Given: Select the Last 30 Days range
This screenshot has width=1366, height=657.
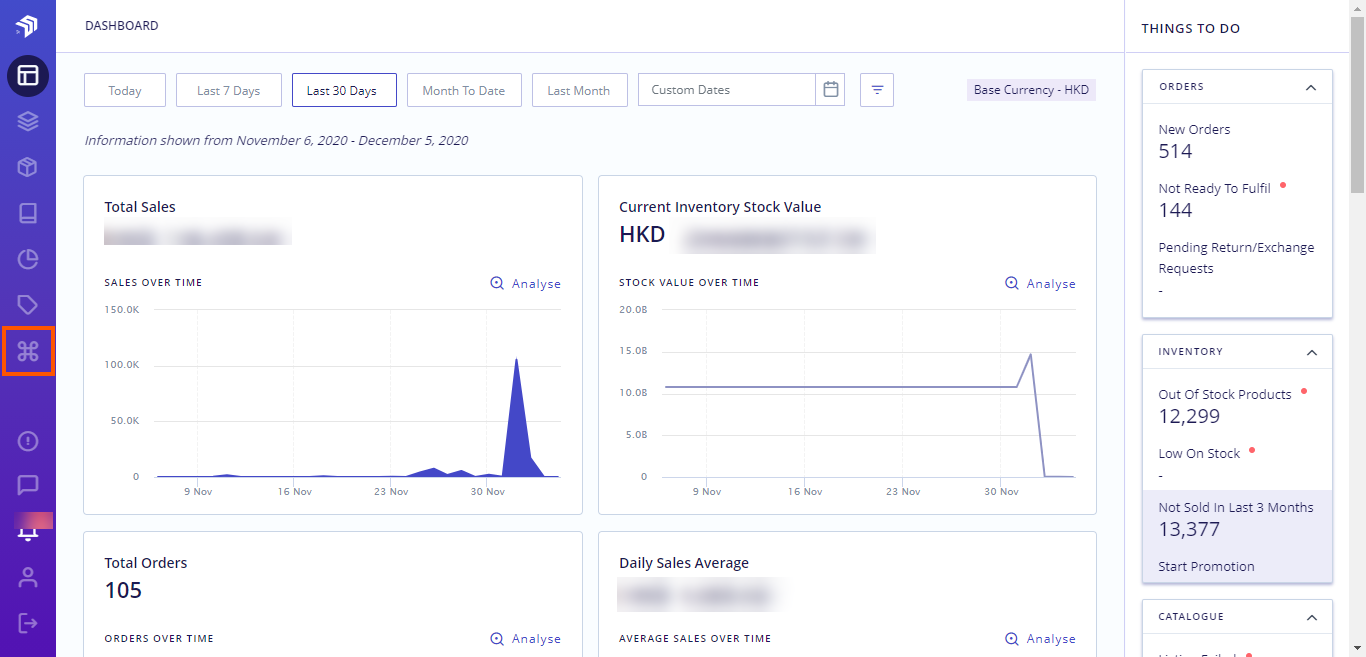Looking at the screenshot, I should click(342, 90).
